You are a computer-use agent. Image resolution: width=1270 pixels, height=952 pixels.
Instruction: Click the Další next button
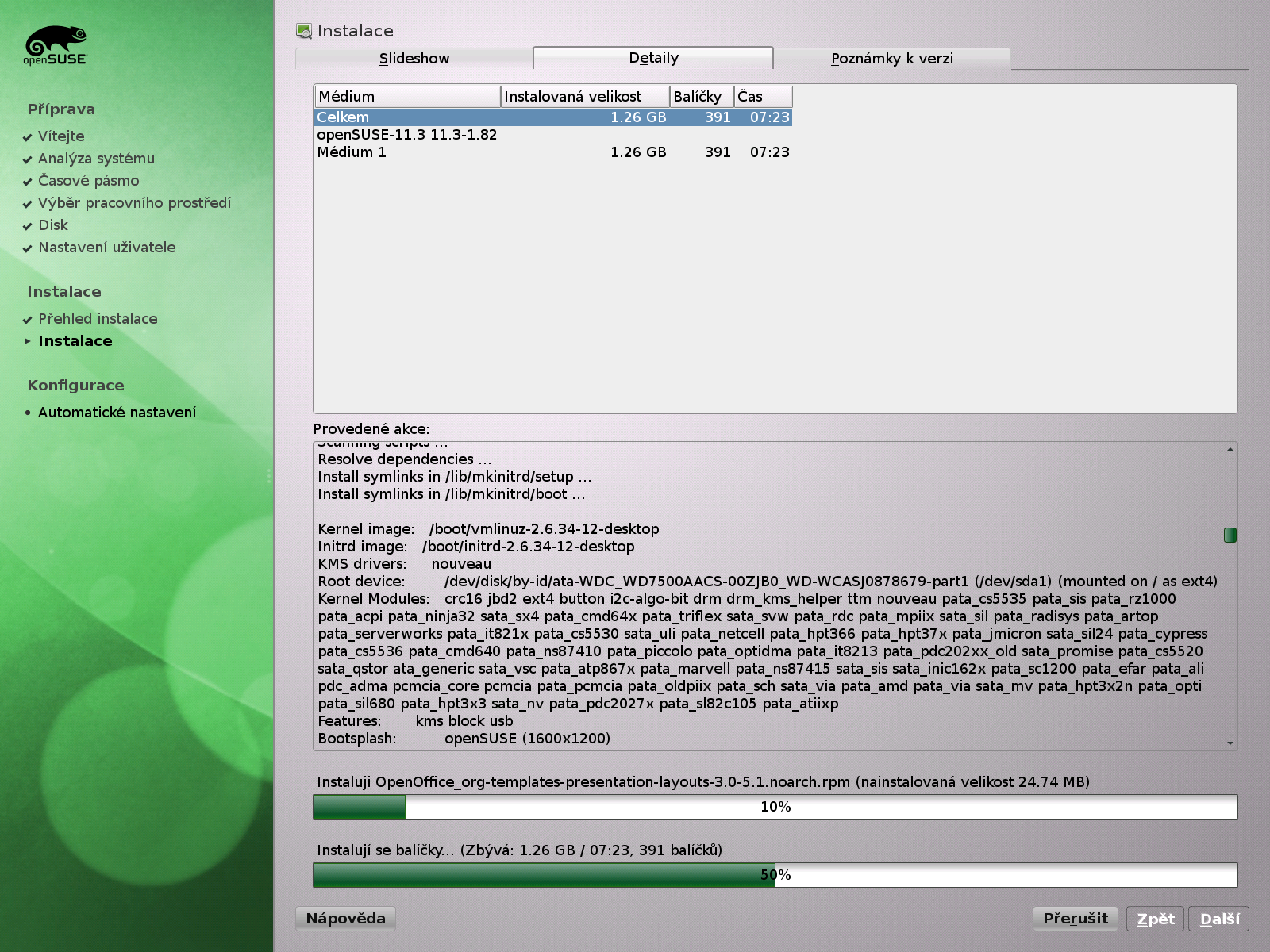click(1219, 919)
